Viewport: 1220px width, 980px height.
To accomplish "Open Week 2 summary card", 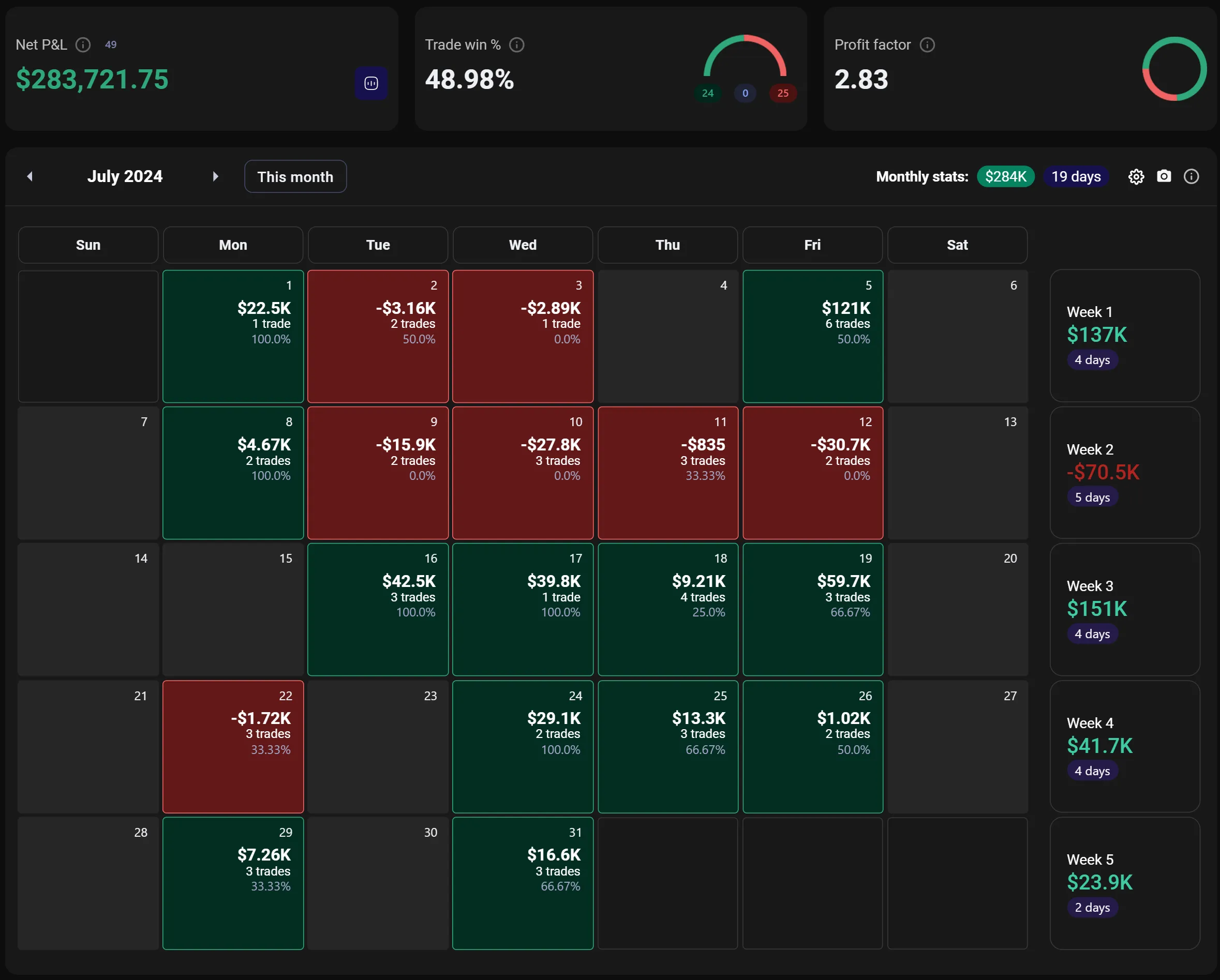I will tap(1124, 472).
